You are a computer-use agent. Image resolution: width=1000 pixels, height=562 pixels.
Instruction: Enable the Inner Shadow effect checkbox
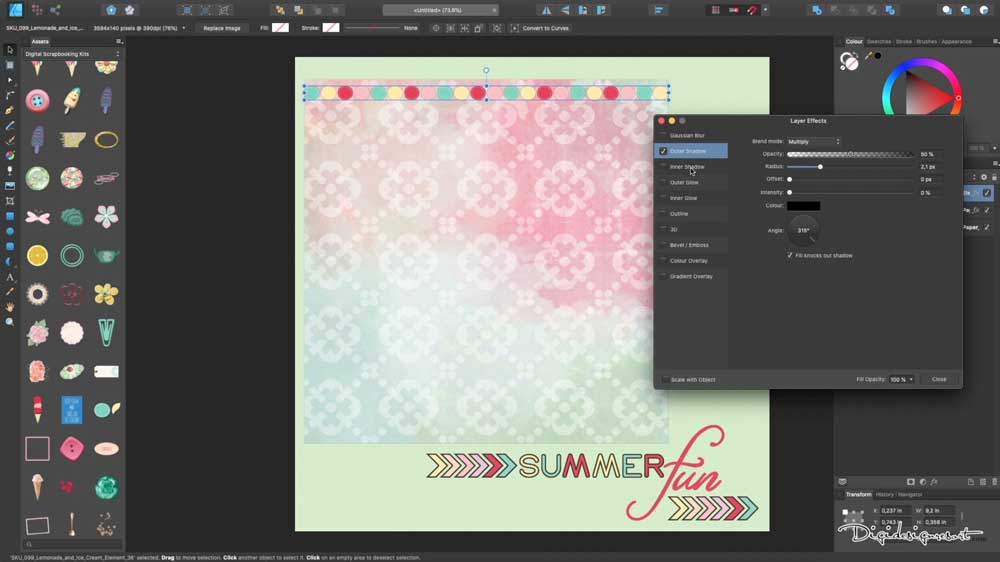(x=663, y=166)
